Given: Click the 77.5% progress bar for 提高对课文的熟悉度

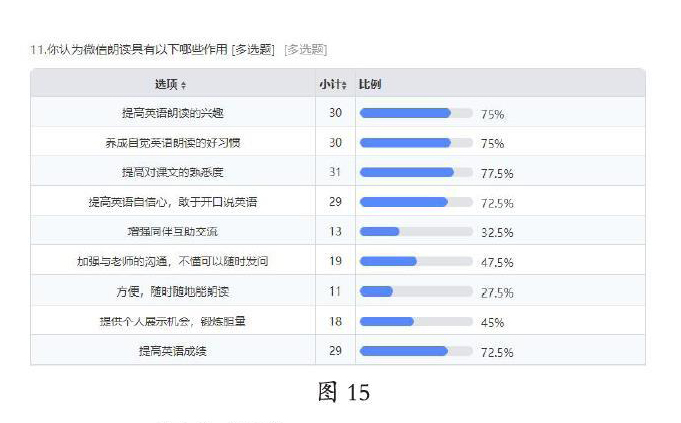Looking at the screenshot, I should (416, 172).
